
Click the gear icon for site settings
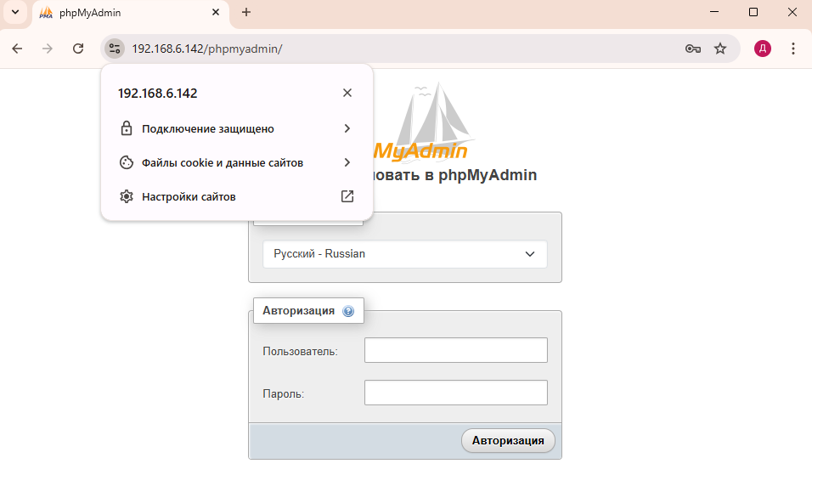tap(126, 196)
